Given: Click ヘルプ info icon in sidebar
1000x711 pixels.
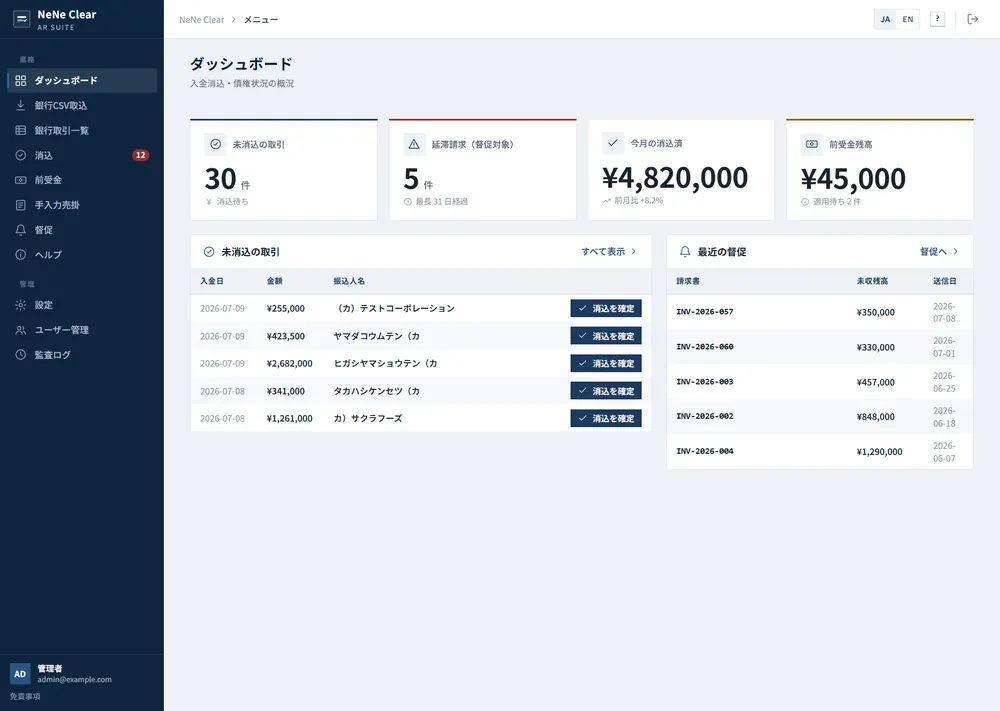Looking at the screenshot, I should [x=21, y=254].
